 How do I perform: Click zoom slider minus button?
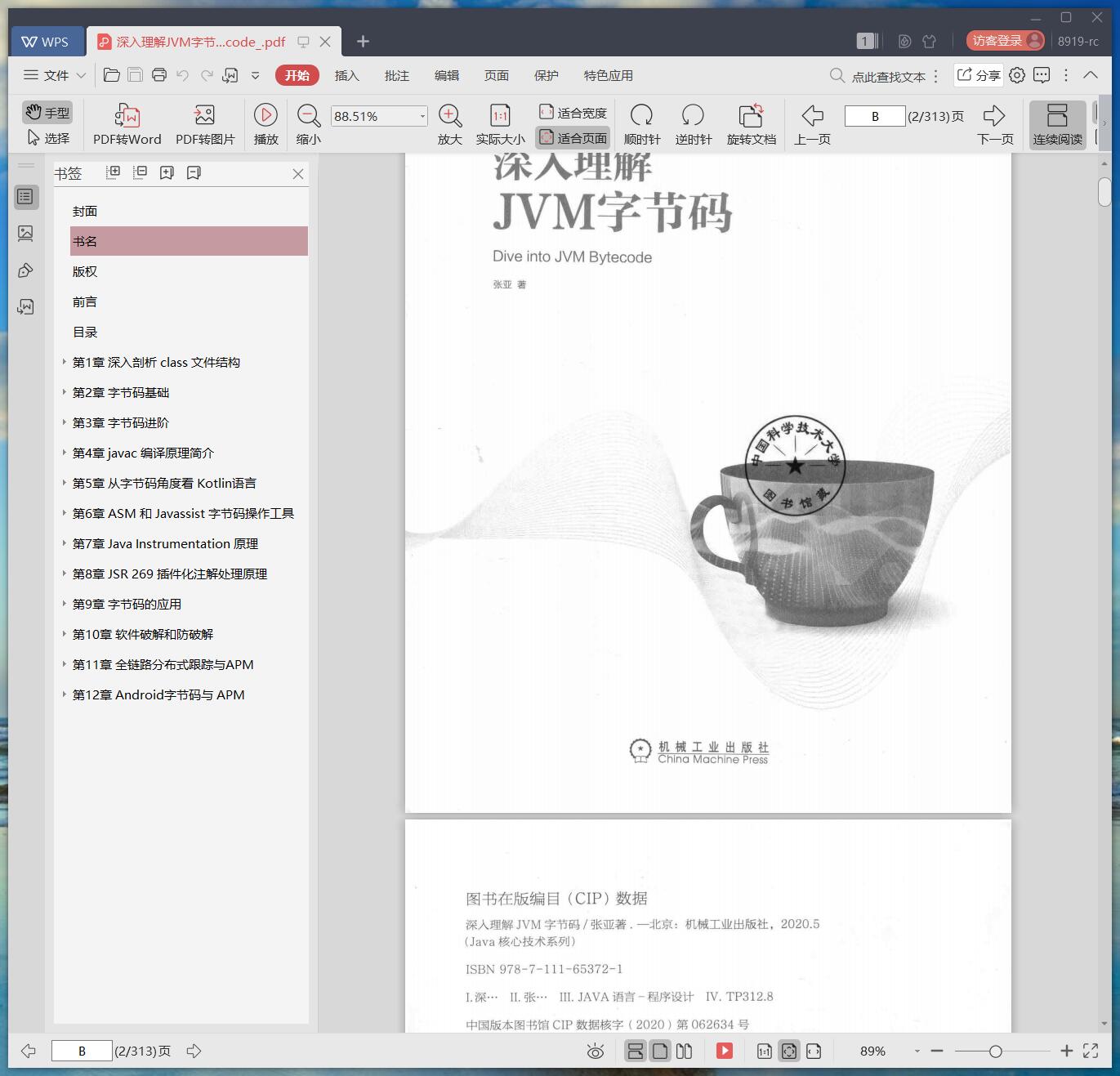pos(937,1051)
